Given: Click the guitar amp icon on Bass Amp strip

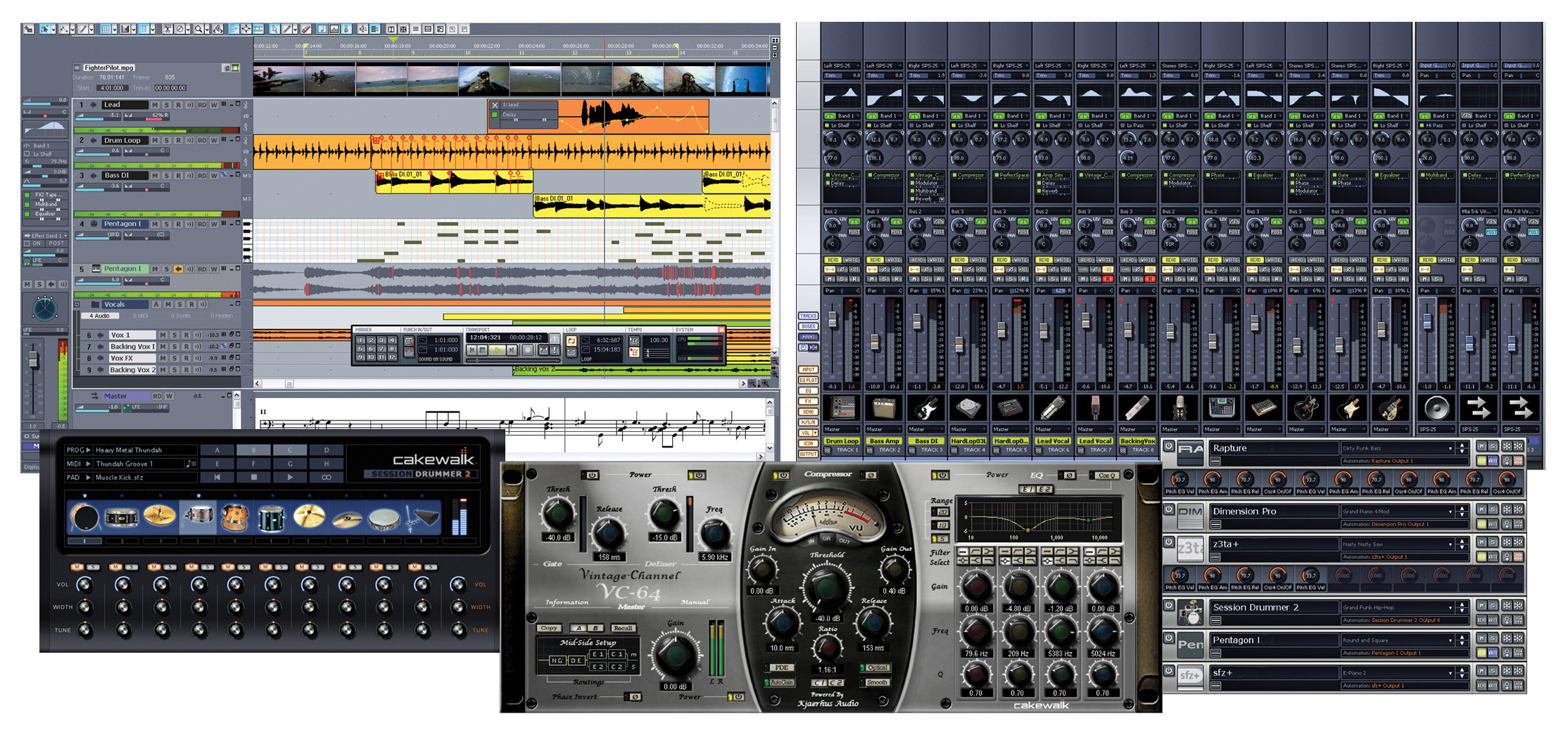Looking at the screenshot, I should coord(884,408).
